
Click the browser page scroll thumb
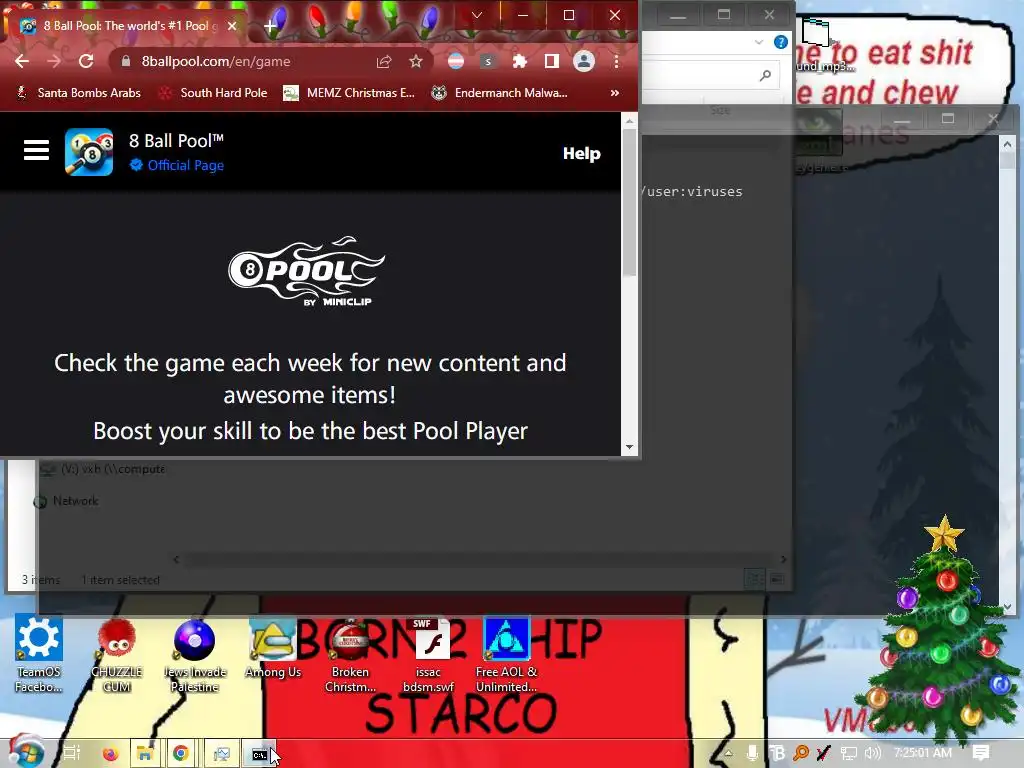click(x=630, y=202)
